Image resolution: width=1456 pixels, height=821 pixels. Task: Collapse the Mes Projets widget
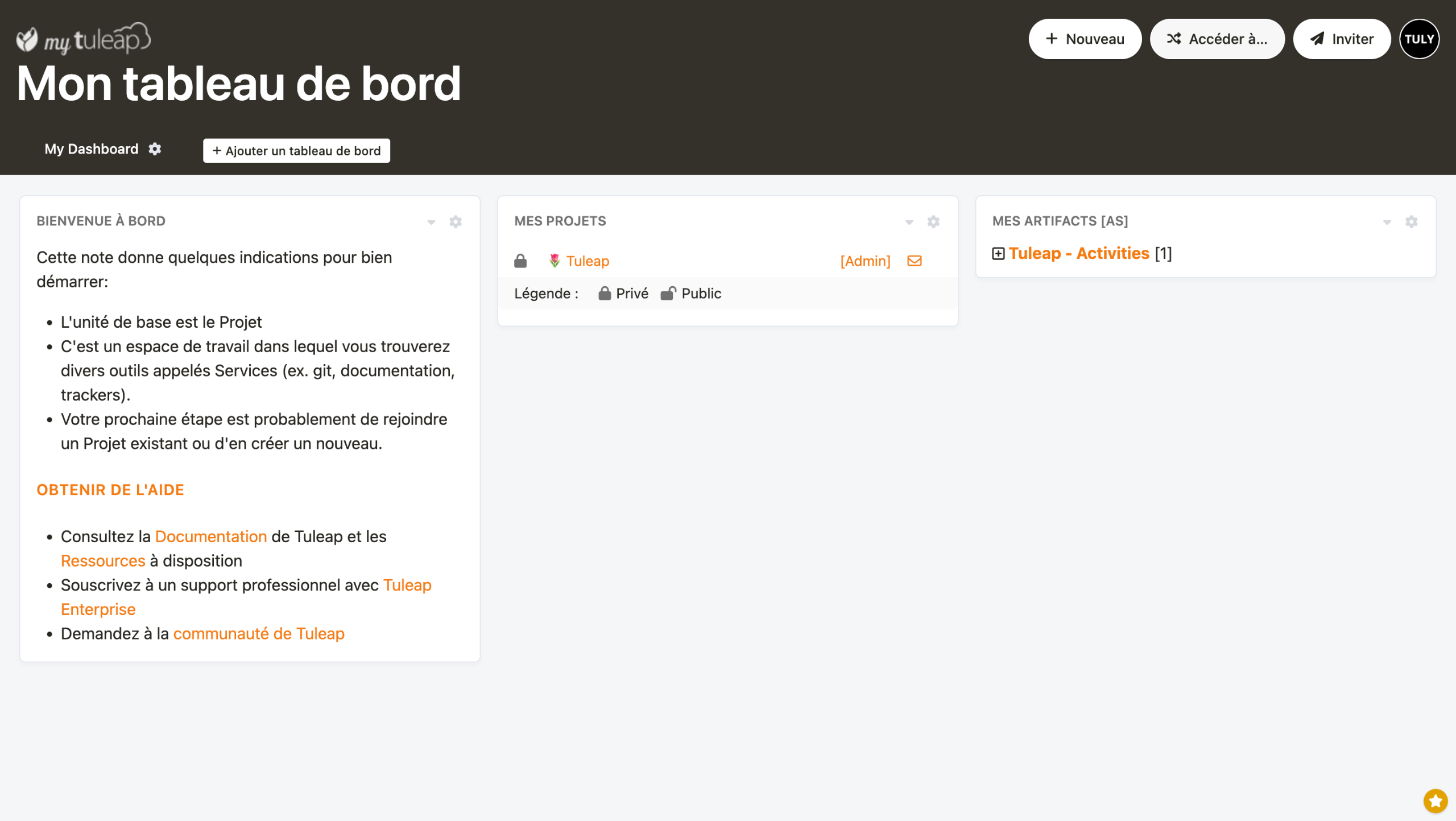click(x=909, y=222)
